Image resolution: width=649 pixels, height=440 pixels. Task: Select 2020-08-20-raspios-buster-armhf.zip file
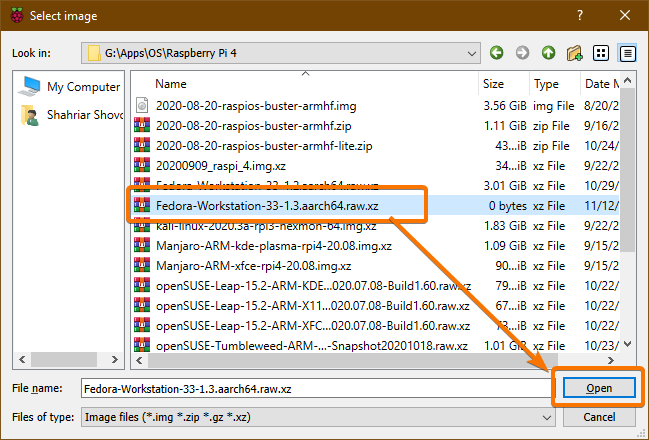point(254,126)
